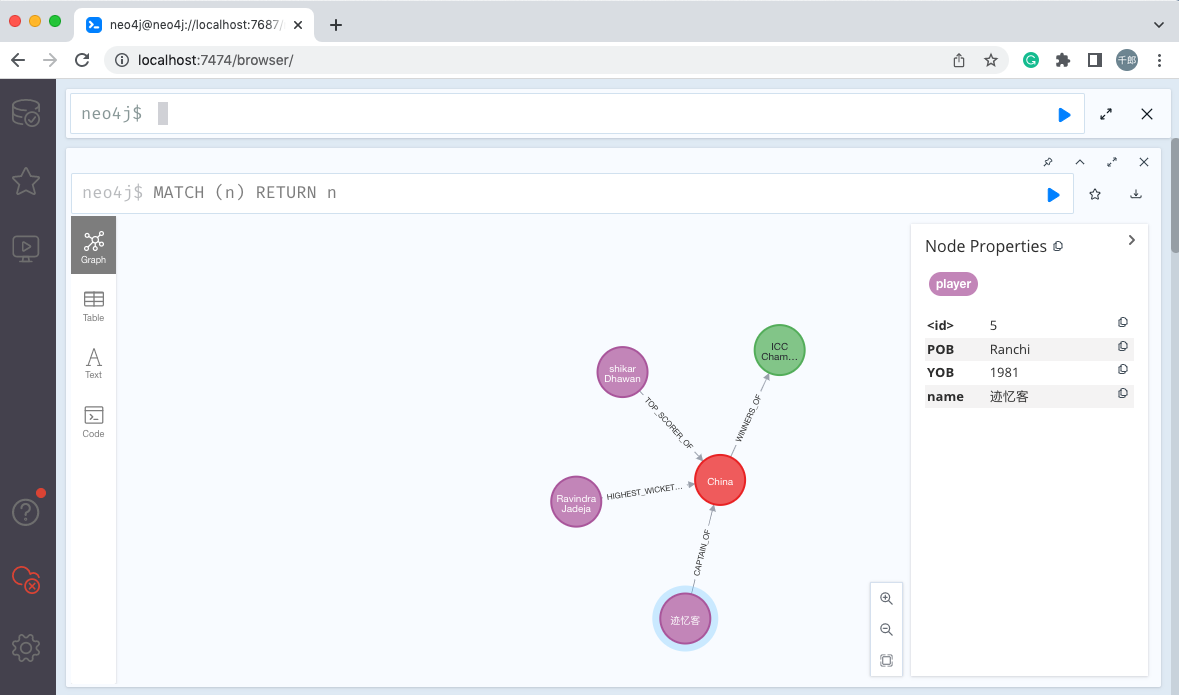Viewport: 1179px width, 695px height.
Task: Open the Favorites star sidebar icon
Action: pyautogui.click(x=26, y=181)
